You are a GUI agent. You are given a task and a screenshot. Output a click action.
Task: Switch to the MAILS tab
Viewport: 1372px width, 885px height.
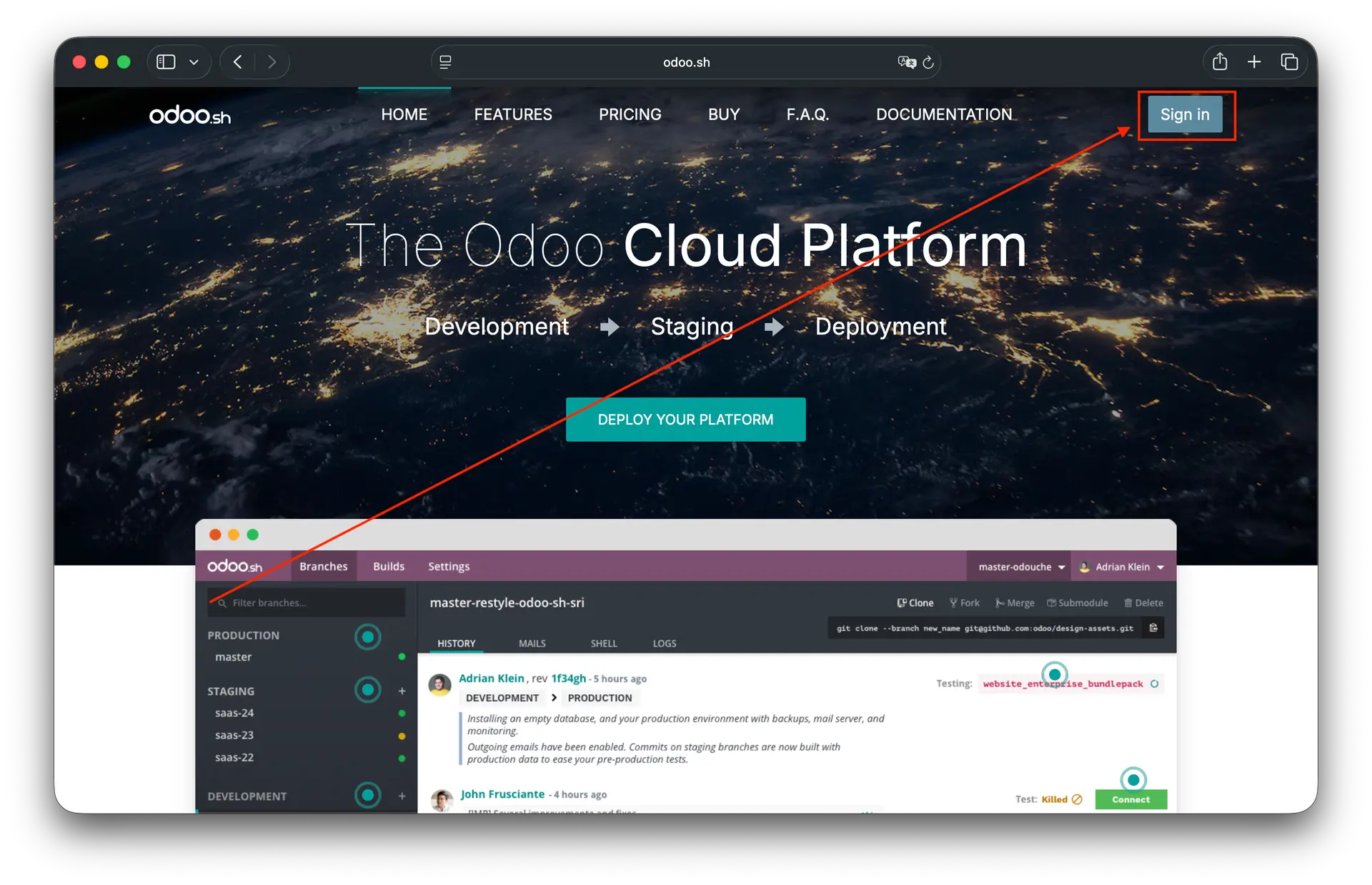point(532,643)
